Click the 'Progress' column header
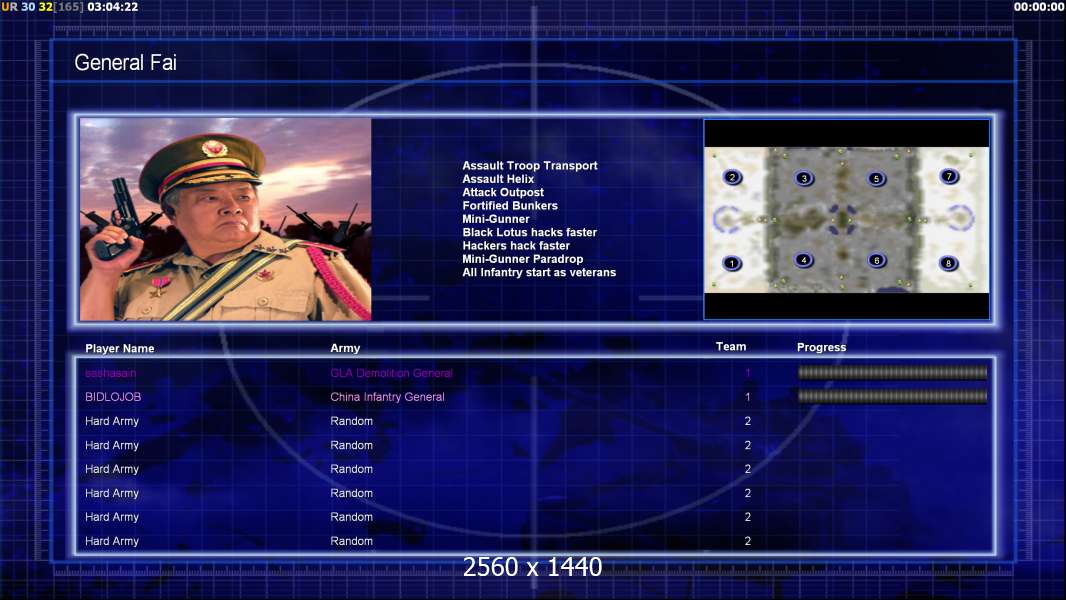Screen dimensions: 1066x600 click(821, 347)
